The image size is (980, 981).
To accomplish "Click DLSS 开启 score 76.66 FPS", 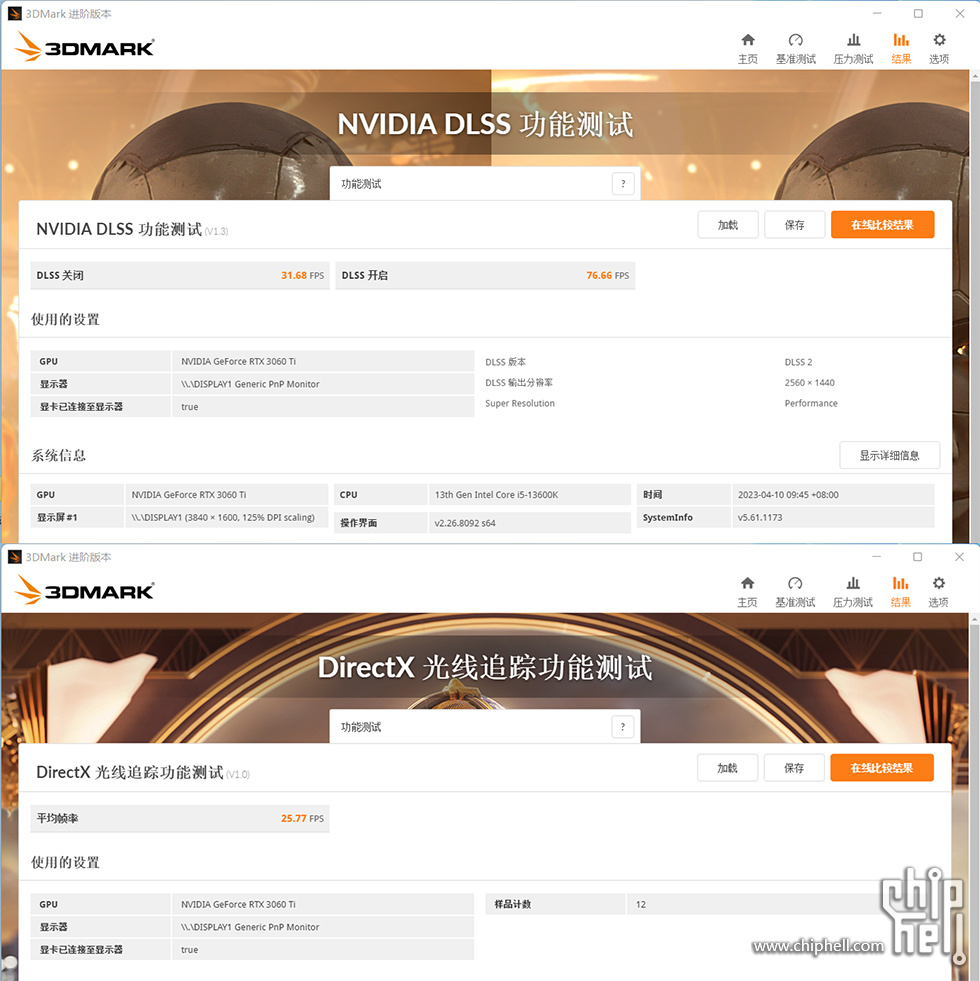I will pos(608,275).
